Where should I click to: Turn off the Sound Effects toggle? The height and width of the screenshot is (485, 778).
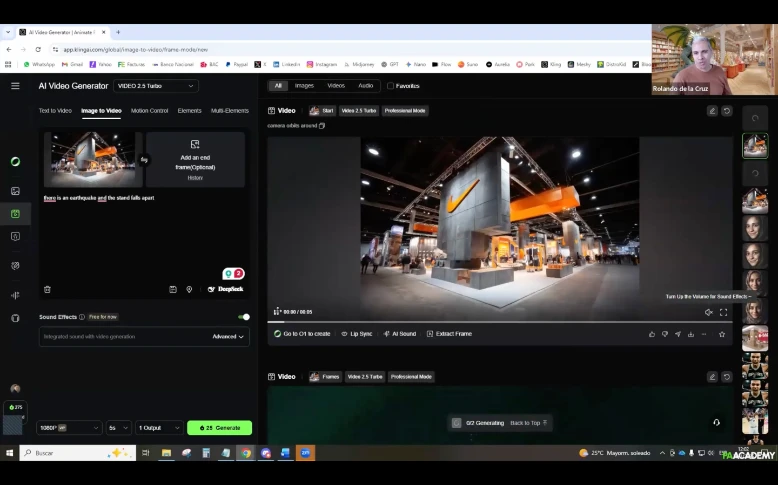coord(244,317)
